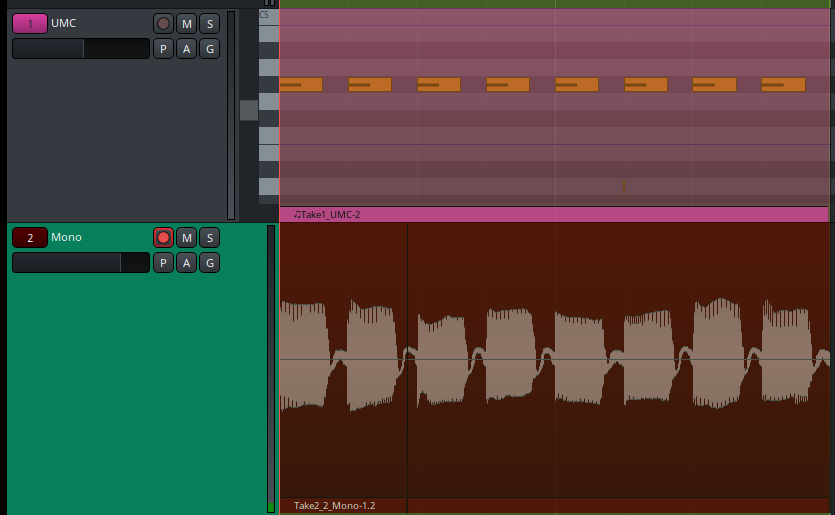The image size is (835, 515).
Task: Open the Mono automation A menu
Action: 186,262
